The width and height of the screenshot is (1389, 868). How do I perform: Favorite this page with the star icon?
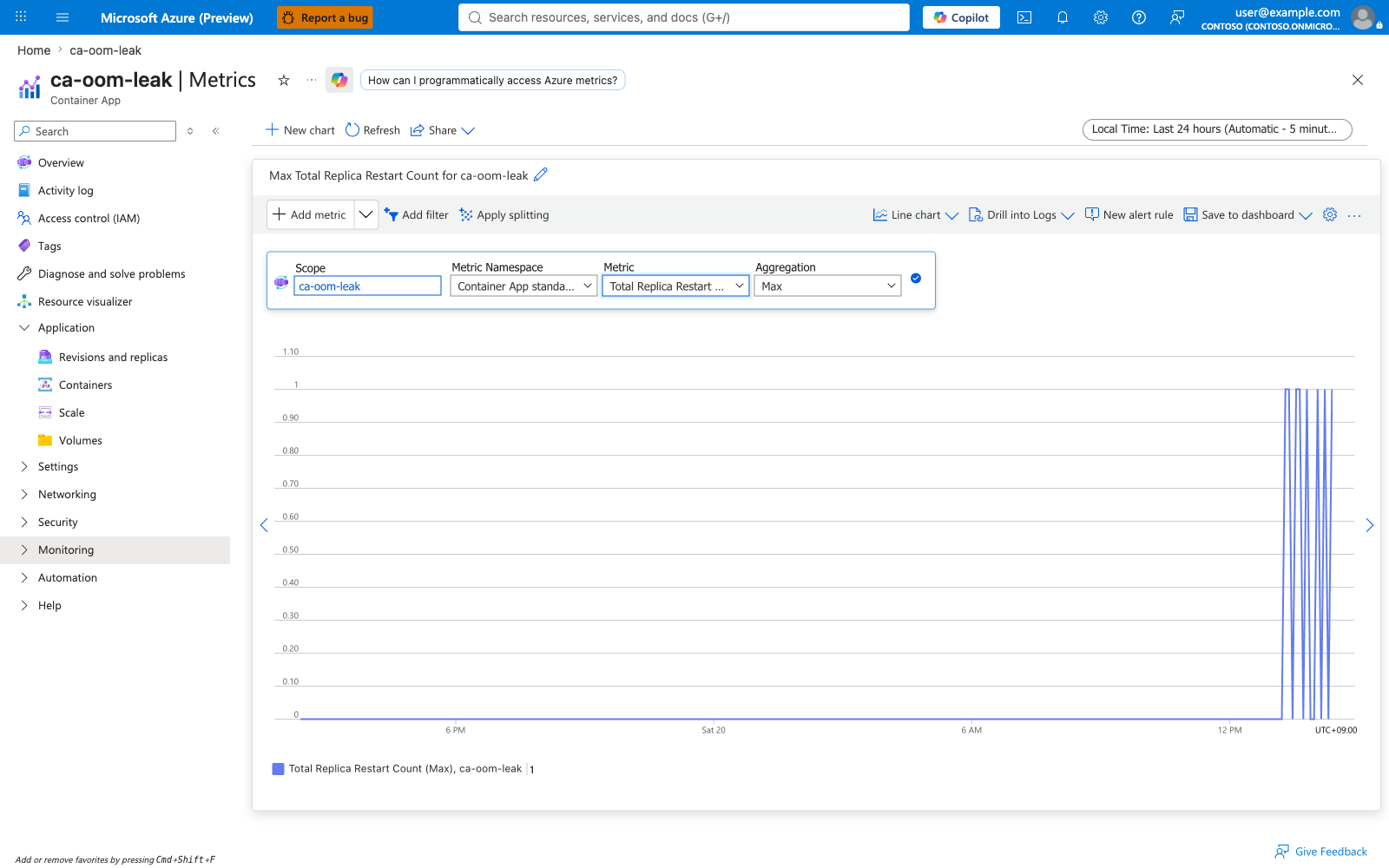[x=284, y=80]
